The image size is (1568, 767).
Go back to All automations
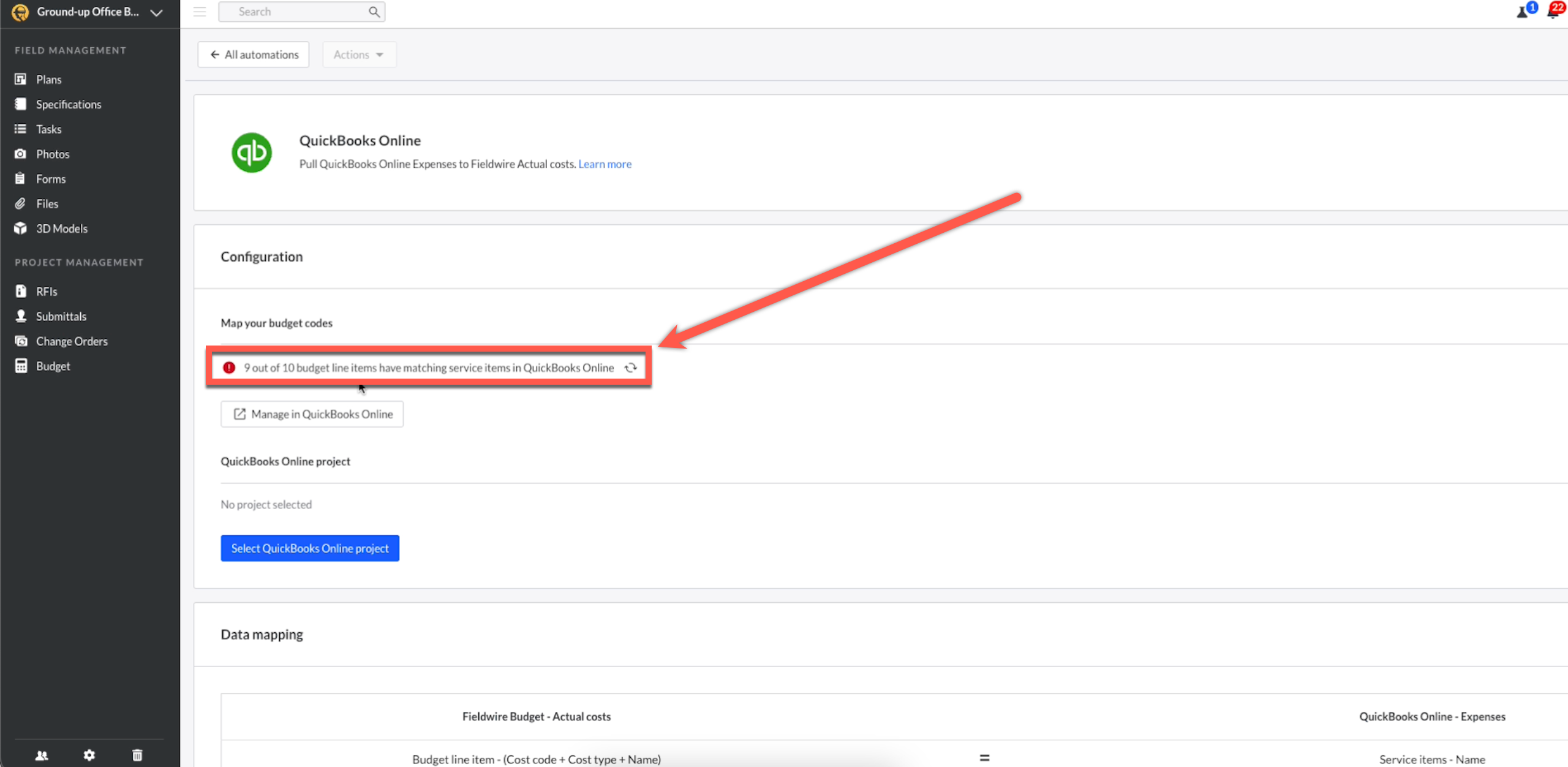pyautogui.click(x=254, y=55)
